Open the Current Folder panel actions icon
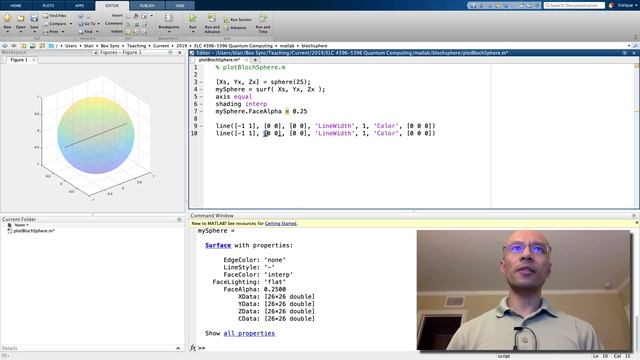 pos(179,220)
